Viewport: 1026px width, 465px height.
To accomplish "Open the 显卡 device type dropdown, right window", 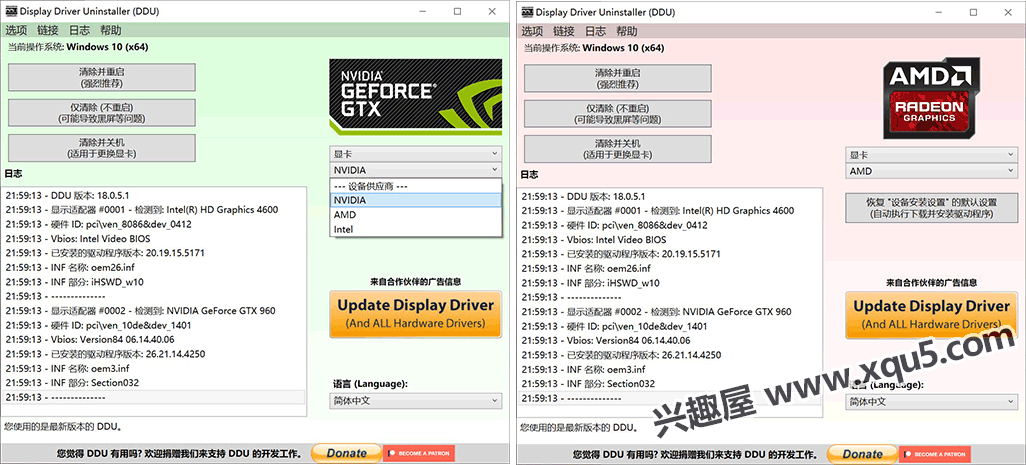I will (932, 155).
